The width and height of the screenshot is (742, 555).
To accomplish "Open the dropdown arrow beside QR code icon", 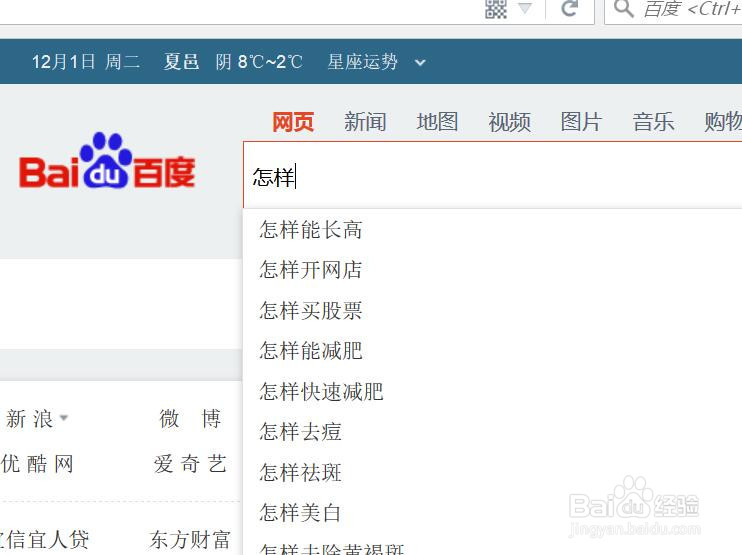I will click(525, 8).
